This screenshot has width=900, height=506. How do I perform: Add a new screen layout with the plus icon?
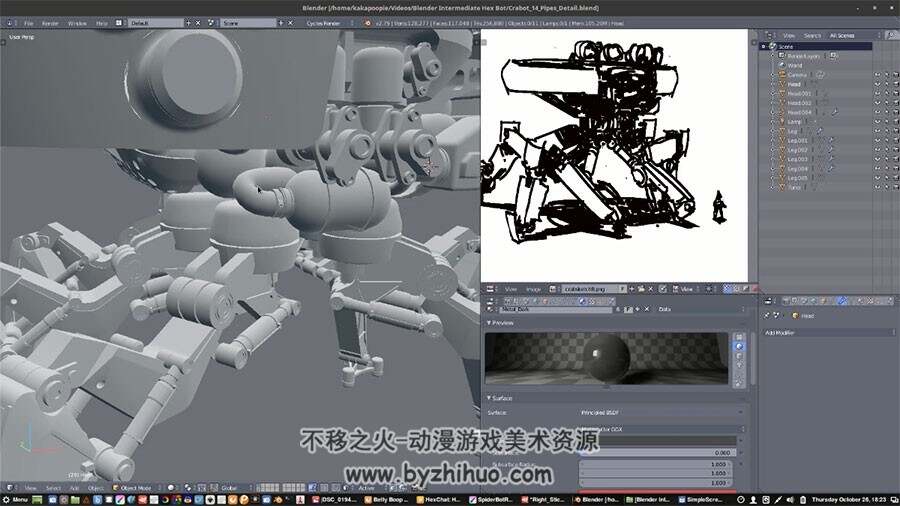pos(188,23)
